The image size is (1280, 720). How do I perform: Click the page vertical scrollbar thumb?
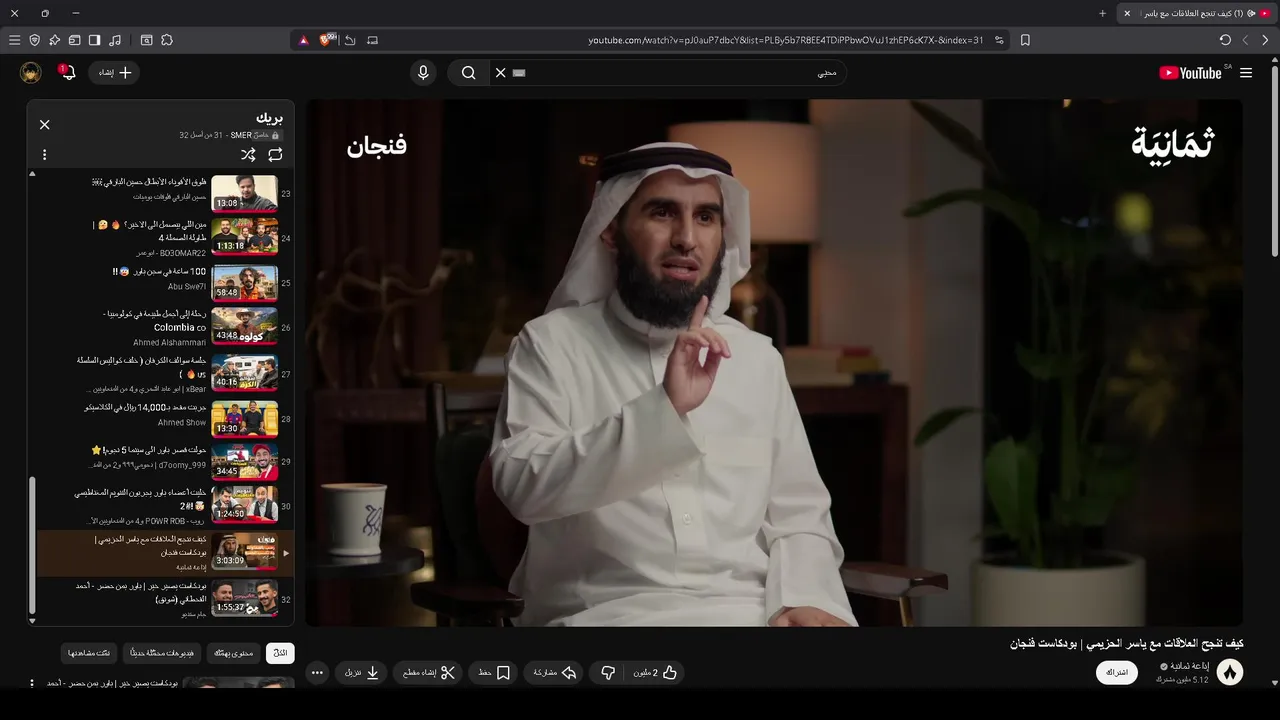pyautogui.click(x=1274, y=160)
